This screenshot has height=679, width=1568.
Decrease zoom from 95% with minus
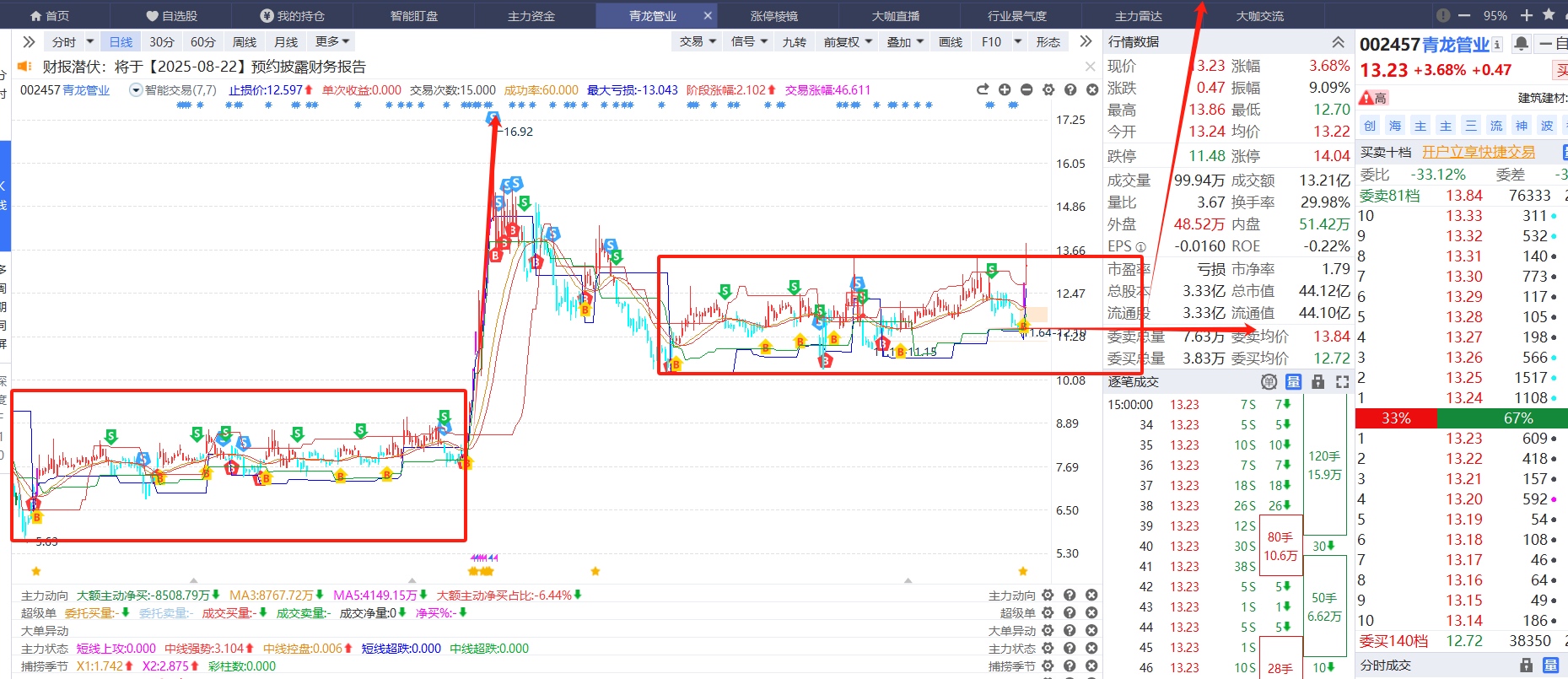(1464, 15)
